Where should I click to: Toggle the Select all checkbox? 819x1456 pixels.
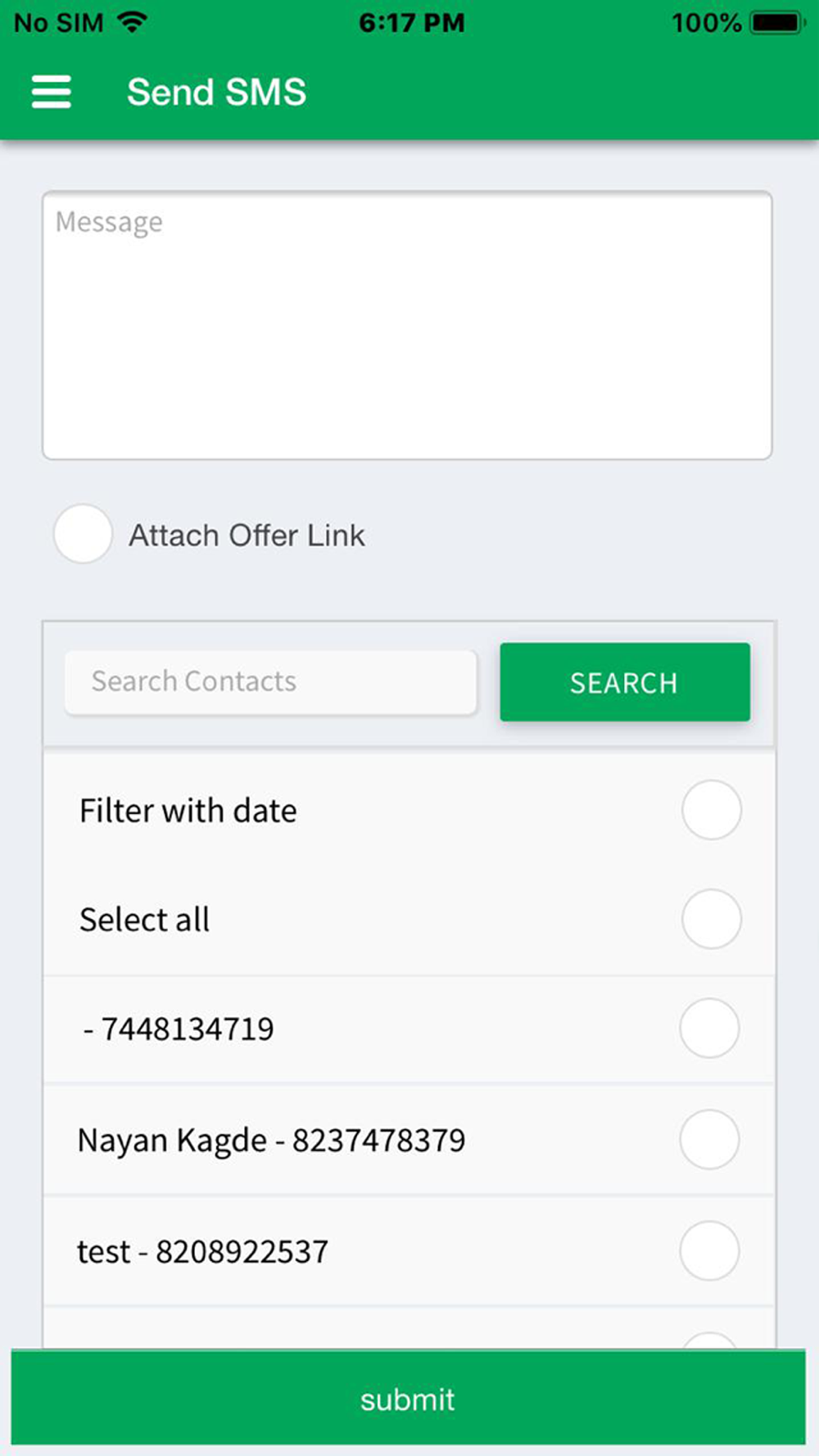(x=712, y=919)
